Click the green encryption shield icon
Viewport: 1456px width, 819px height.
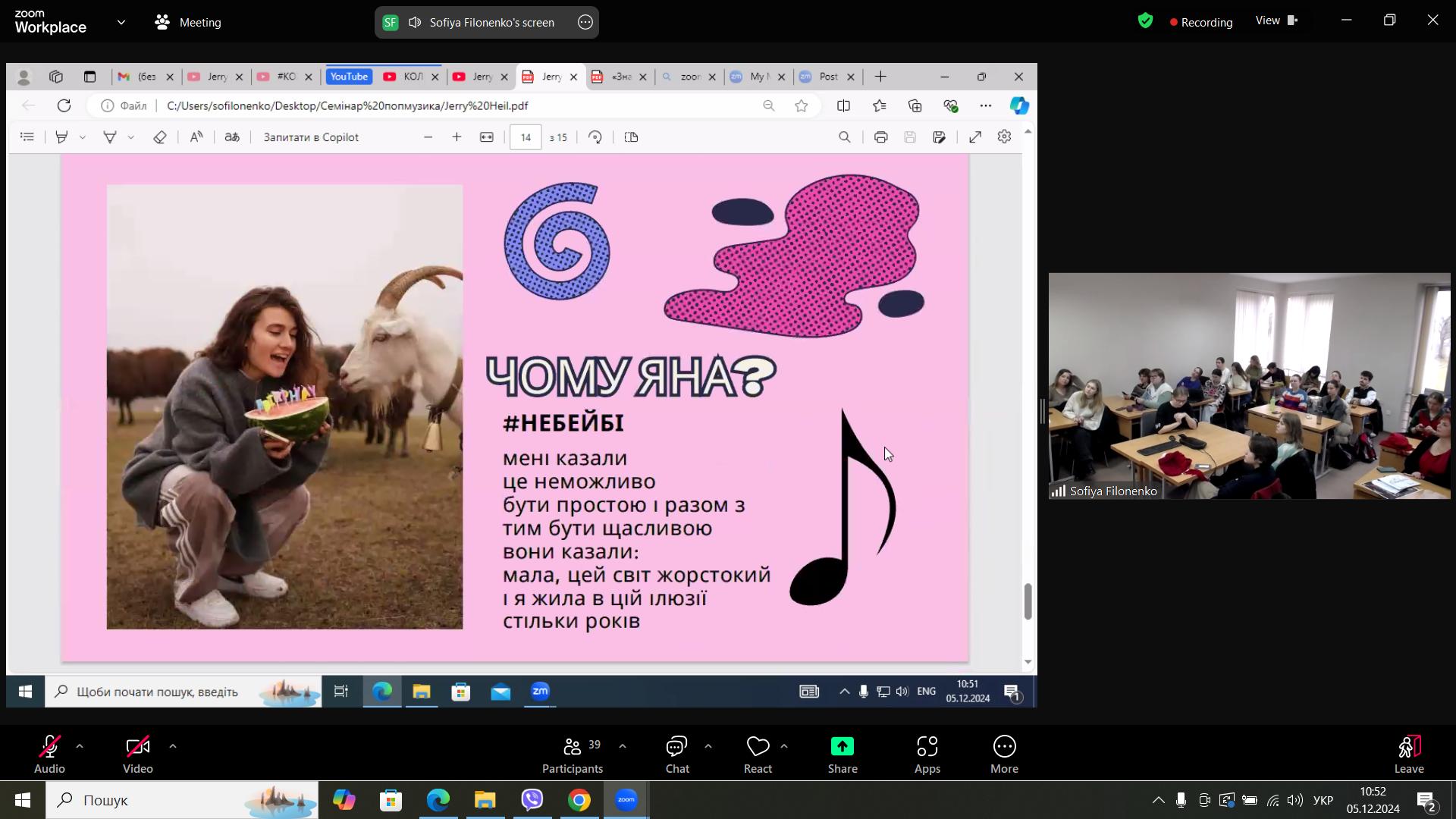pos(1145,21)
